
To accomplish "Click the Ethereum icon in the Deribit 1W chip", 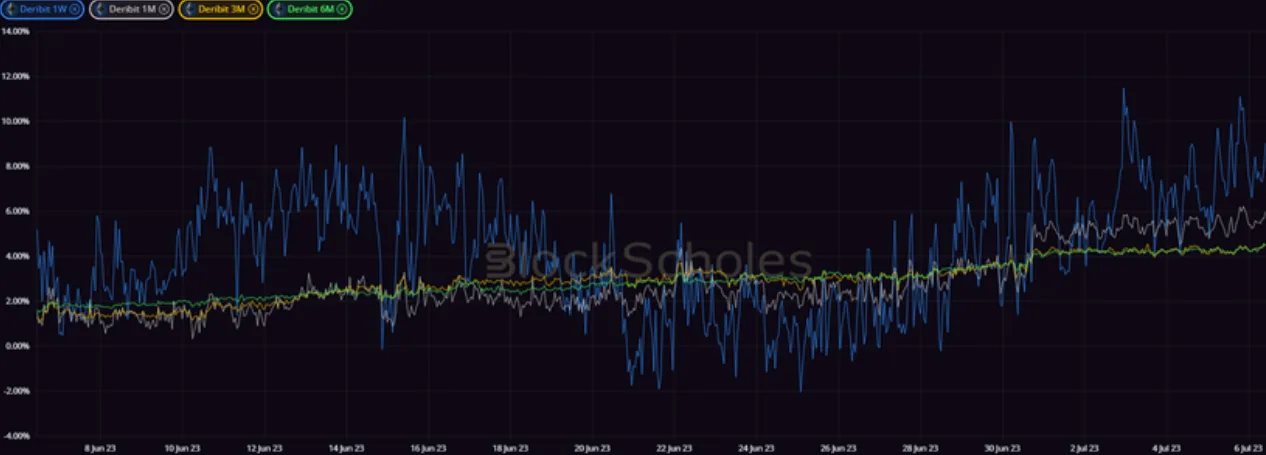I will tap(12, 9).
